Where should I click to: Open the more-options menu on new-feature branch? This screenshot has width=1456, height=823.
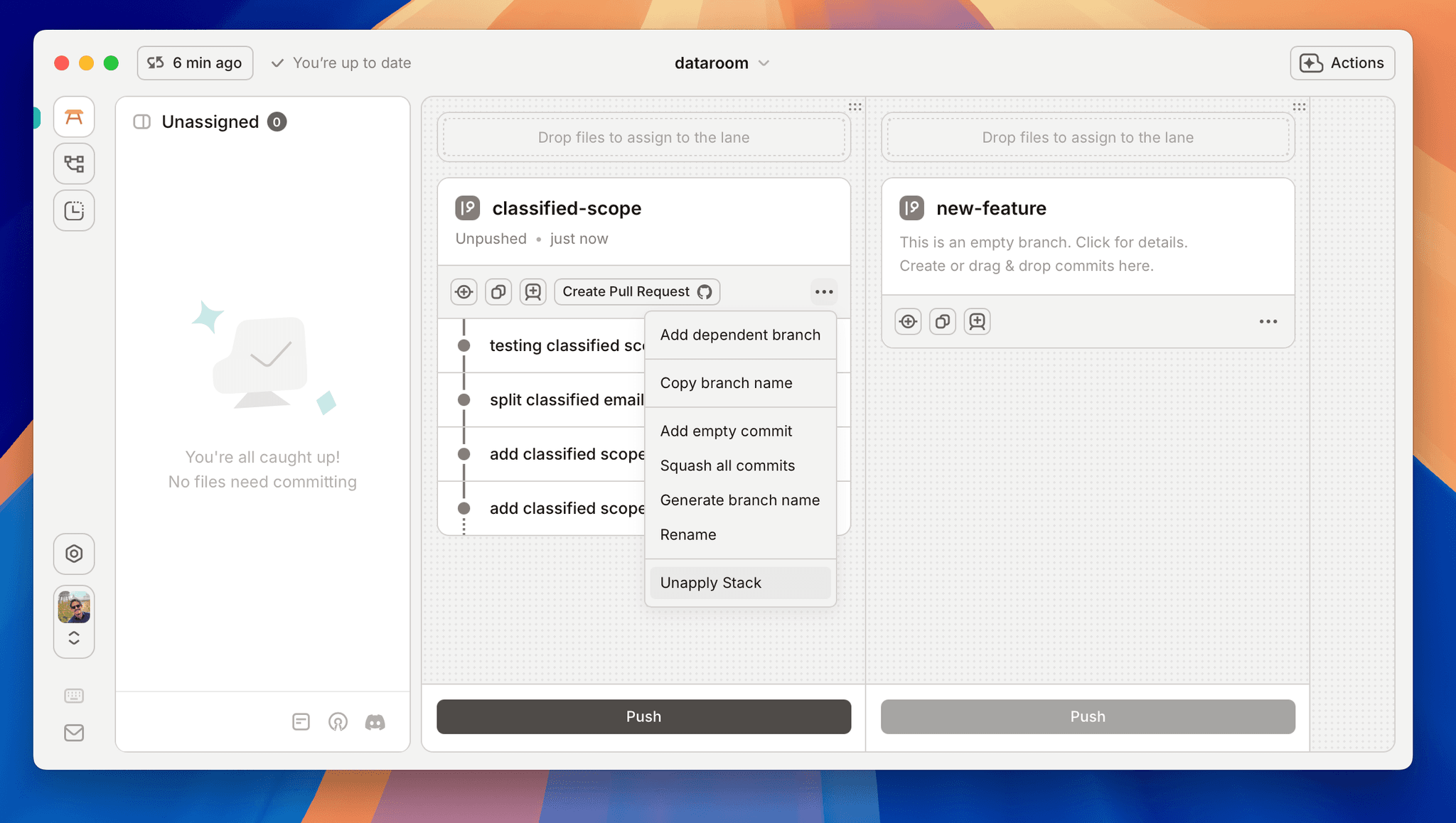point(1268,321)
